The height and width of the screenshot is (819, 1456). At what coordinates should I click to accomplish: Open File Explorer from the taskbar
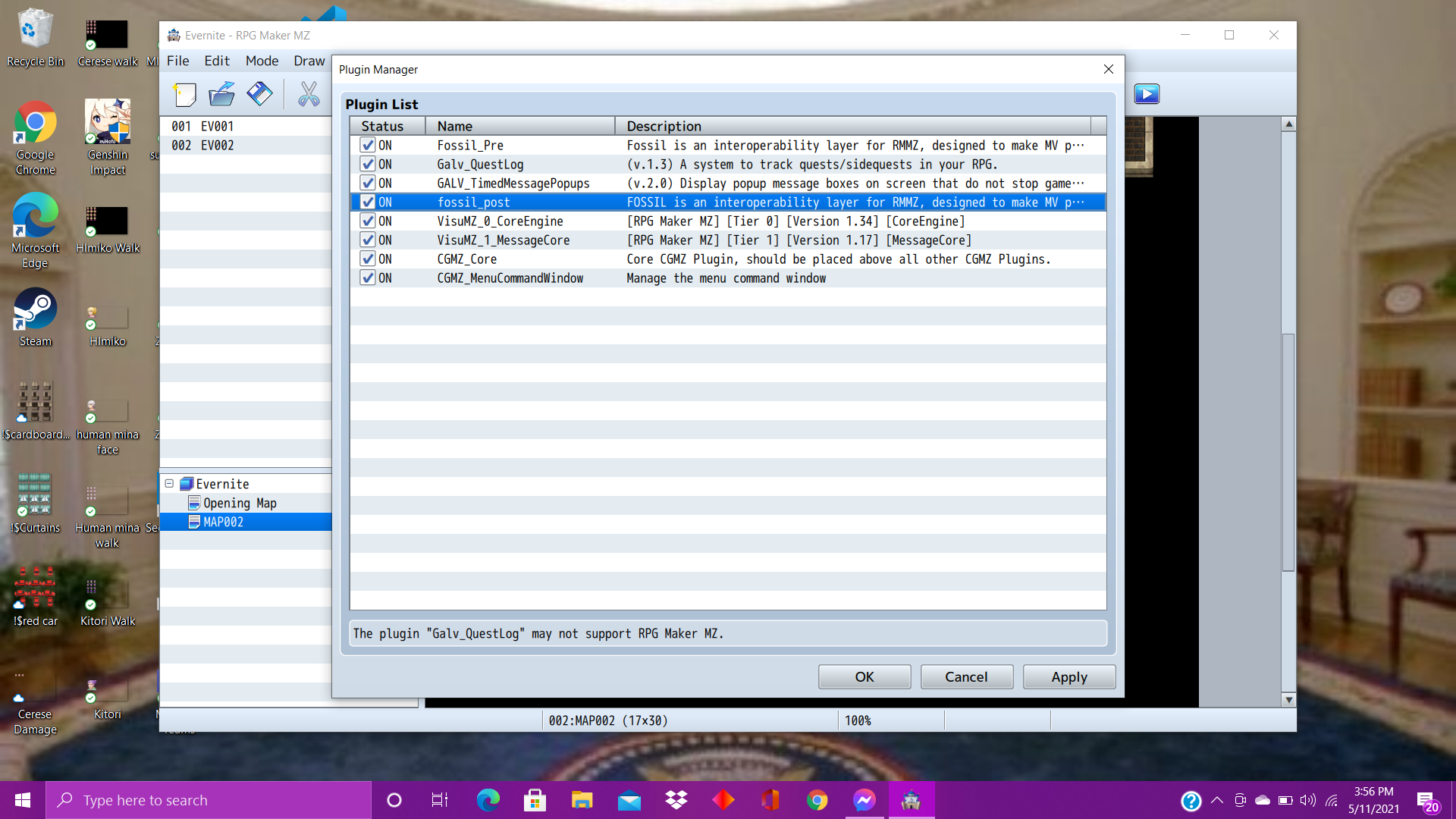pos(582,800)
